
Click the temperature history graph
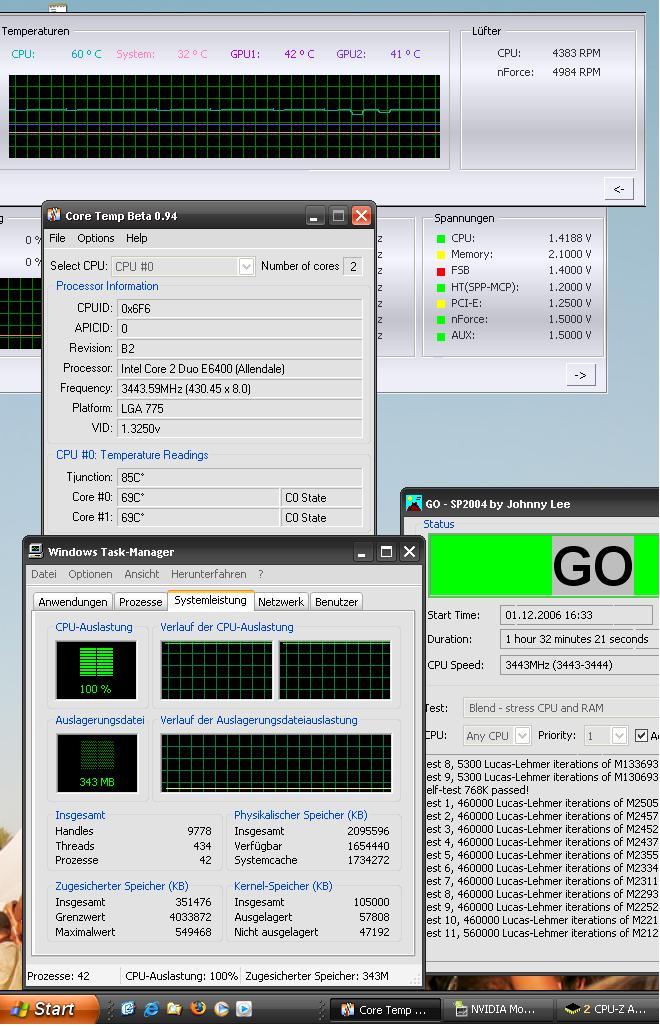[225, 117]
